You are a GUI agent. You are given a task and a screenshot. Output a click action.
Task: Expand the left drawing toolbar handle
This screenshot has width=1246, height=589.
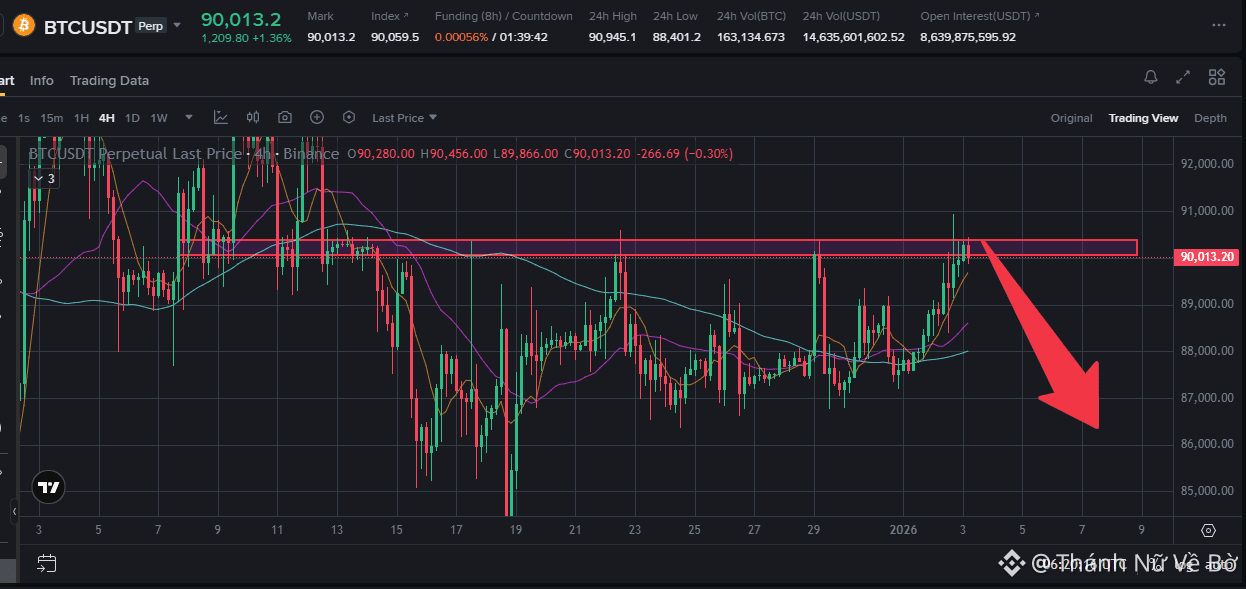[15, 511]
